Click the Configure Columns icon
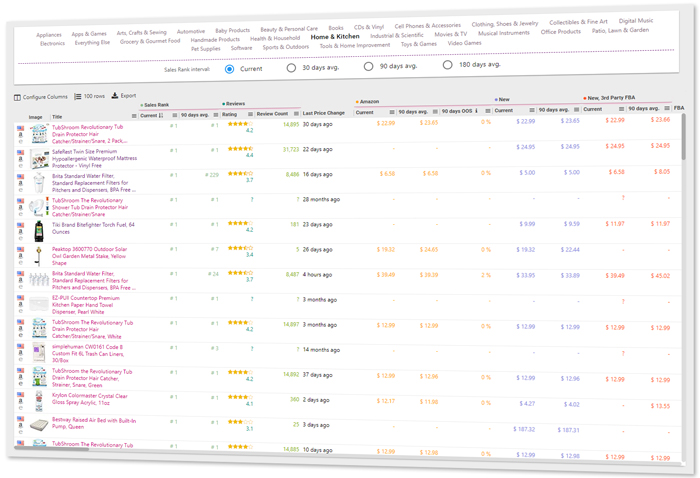The width and height of the screenshot is (700, 478). point(17,97)
